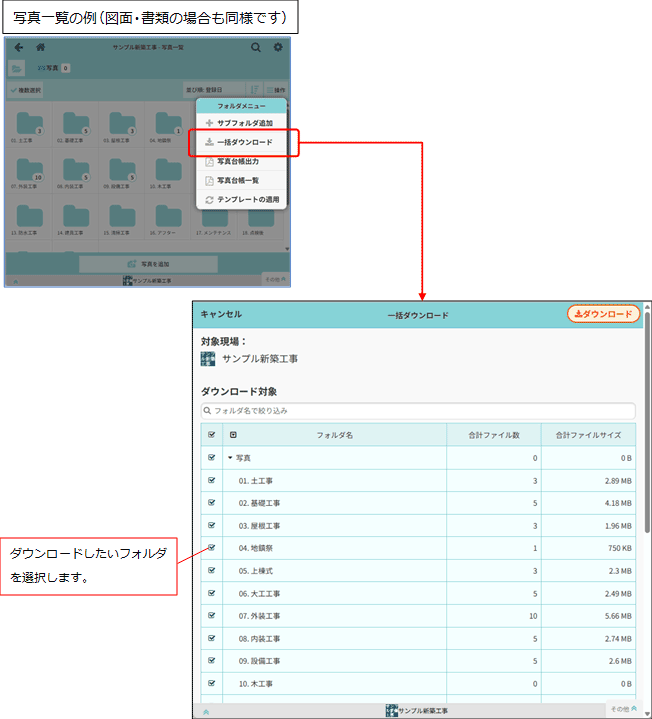
Task: Open the home icon in header
Action: point(40,47)
